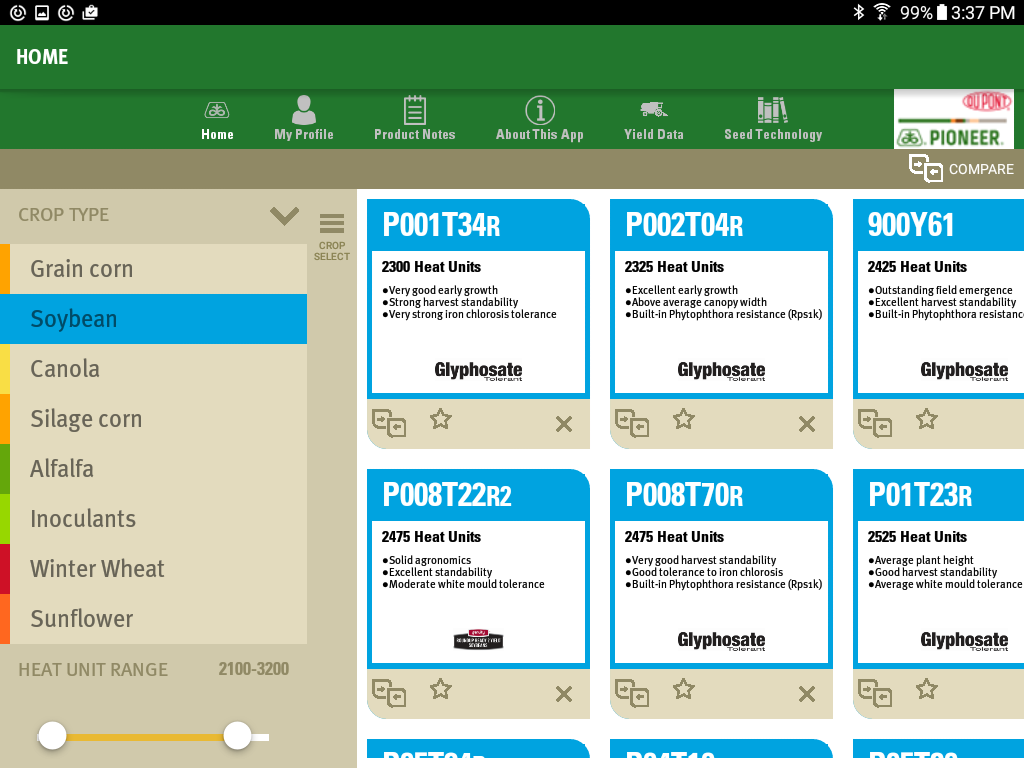Select Canola crop type

(153, 369)
